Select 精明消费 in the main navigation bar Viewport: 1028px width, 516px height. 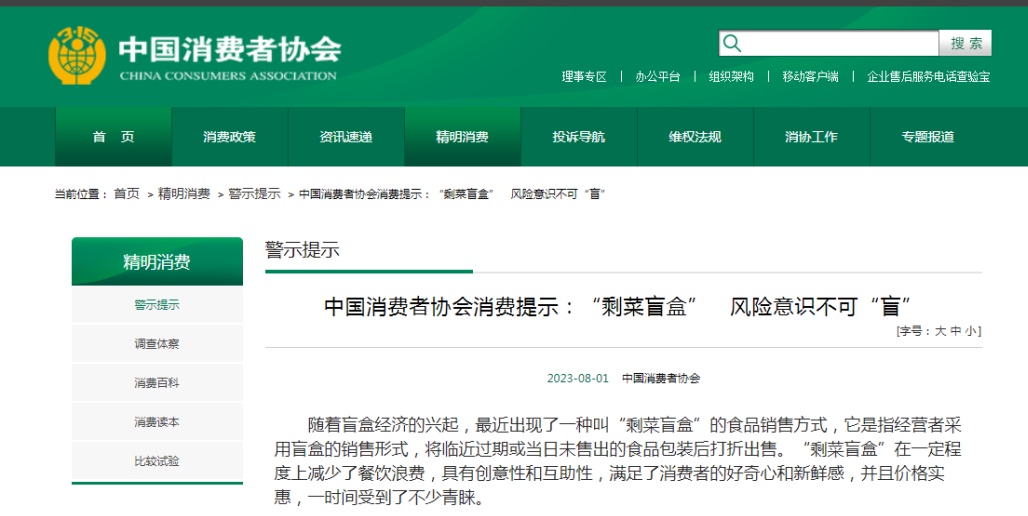point(462,136)
